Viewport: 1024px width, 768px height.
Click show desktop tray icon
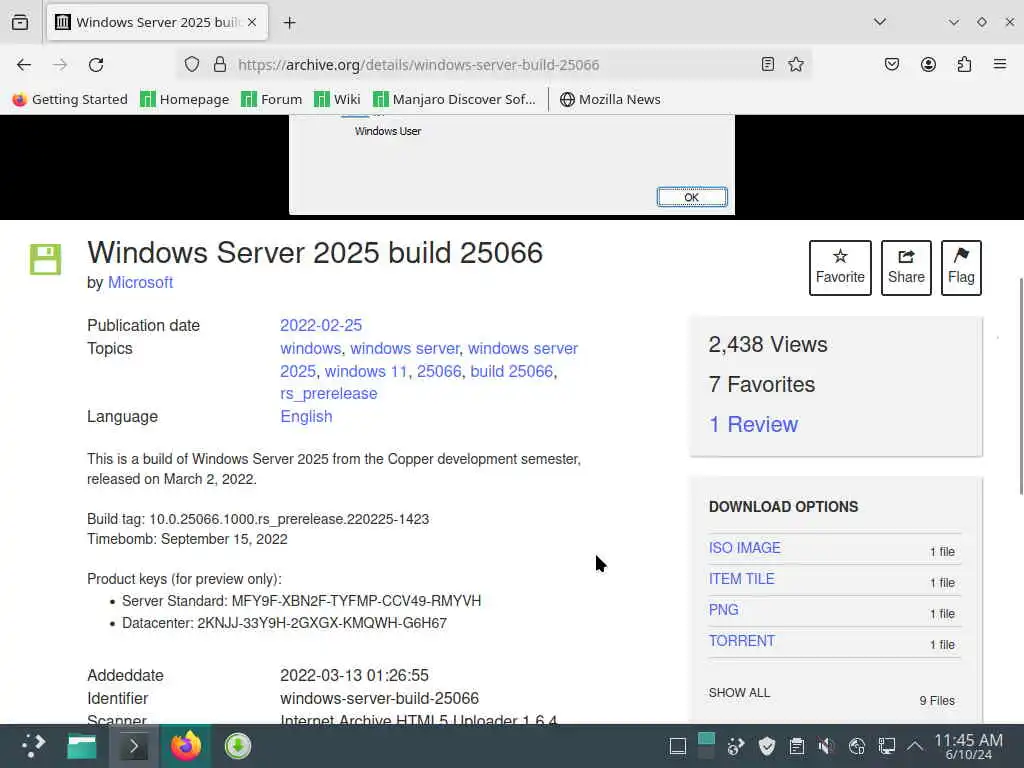click(677, 746)
